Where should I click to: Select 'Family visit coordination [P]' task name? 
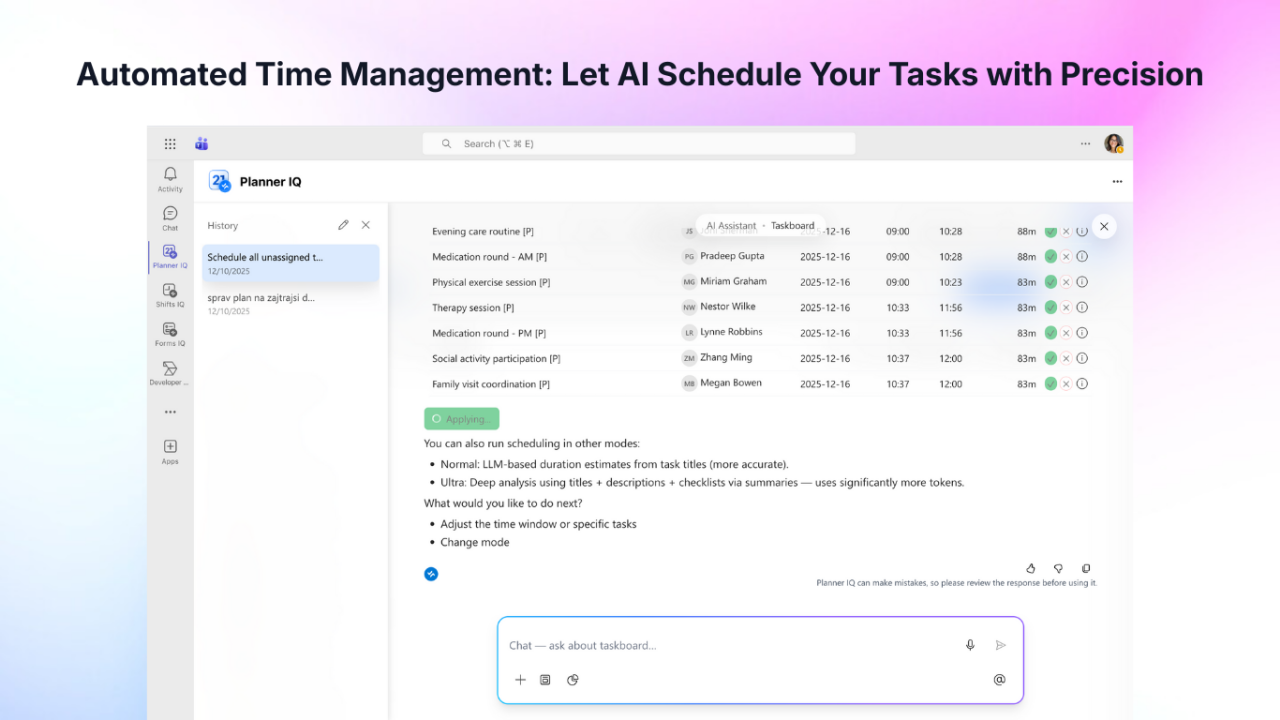(x=491, y=384)
